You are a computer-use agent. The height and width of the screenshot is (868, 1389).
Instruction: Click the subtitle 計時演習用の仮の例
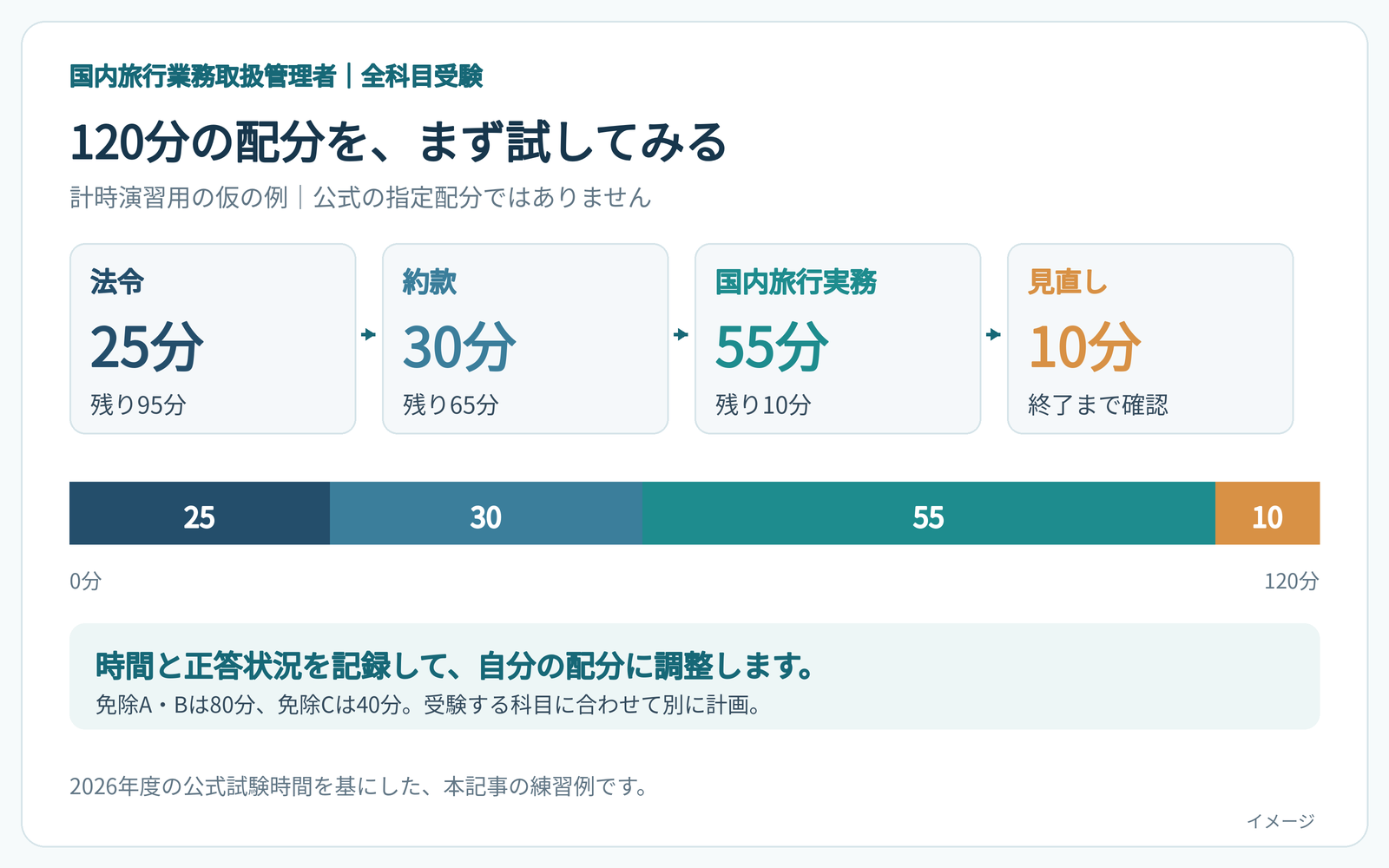coord(179,198)
